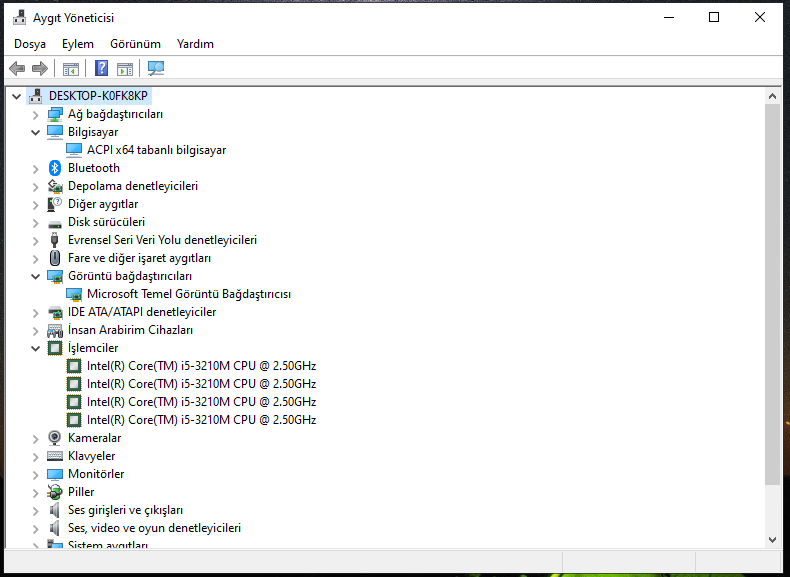Click the Ağ bağdaştırıcıları network icon
Viewport: 790px width, 577px height.
click(54, 114)
